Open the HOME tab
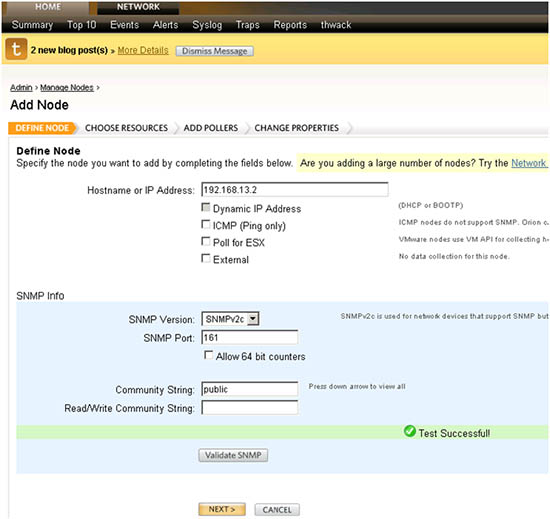 click(x=48, y=7)
